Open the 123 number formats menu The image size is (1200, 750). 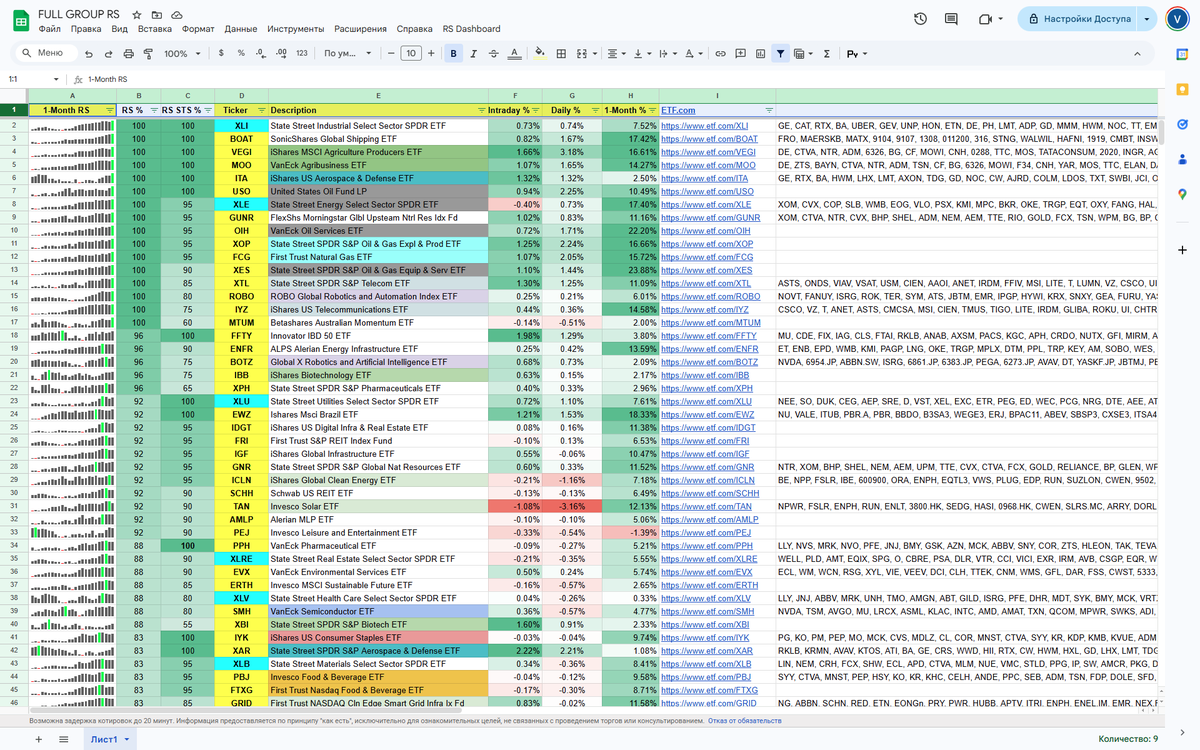pos(302,54)
